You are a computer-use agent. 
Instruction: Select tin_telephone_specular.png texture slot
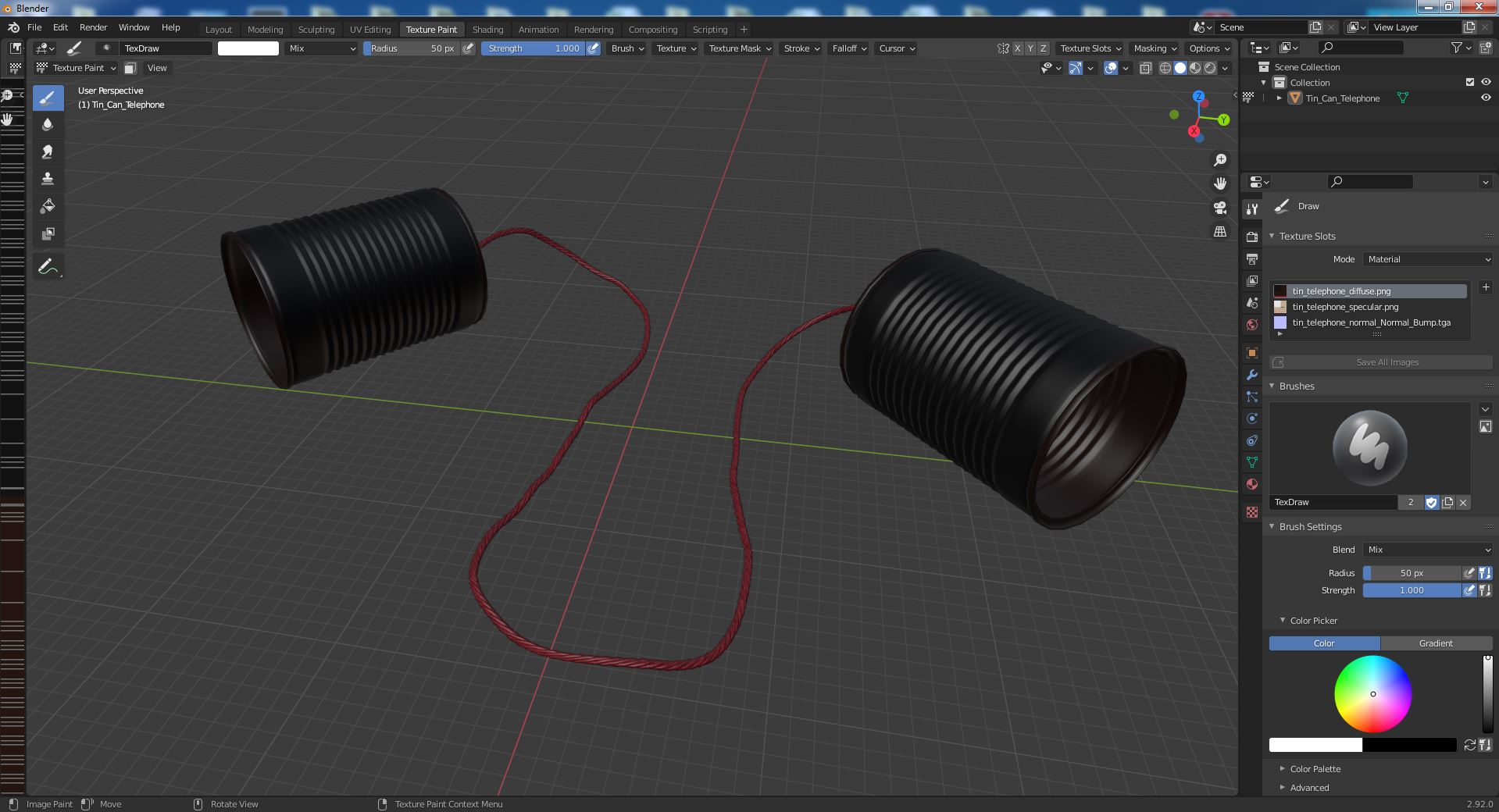pos(1369,307)
